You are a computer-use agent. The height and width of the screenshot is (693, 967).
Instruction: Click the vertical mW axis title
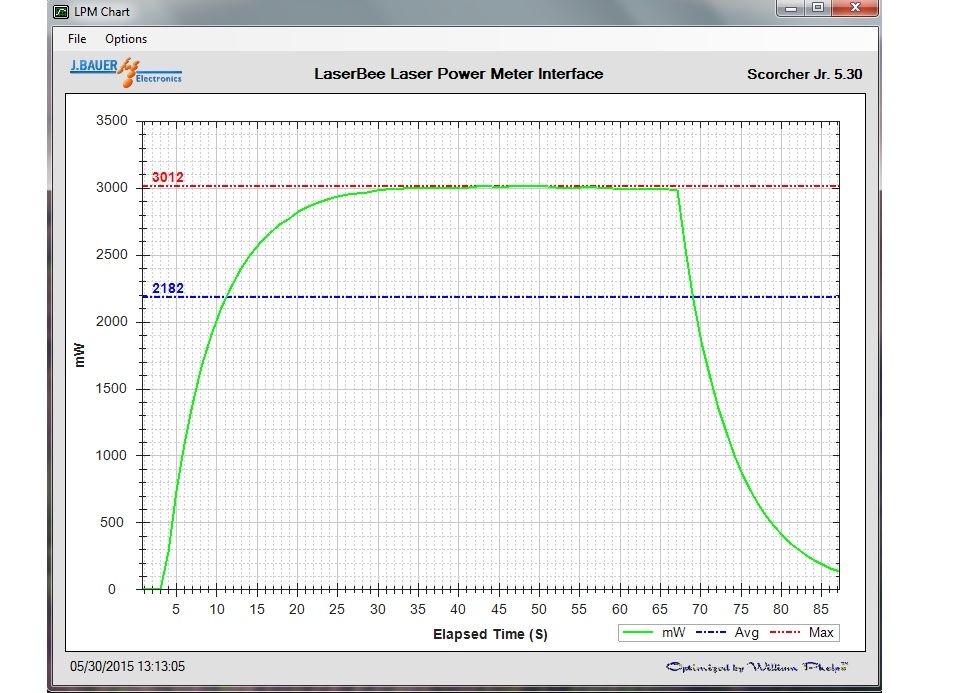click(79, 355)
